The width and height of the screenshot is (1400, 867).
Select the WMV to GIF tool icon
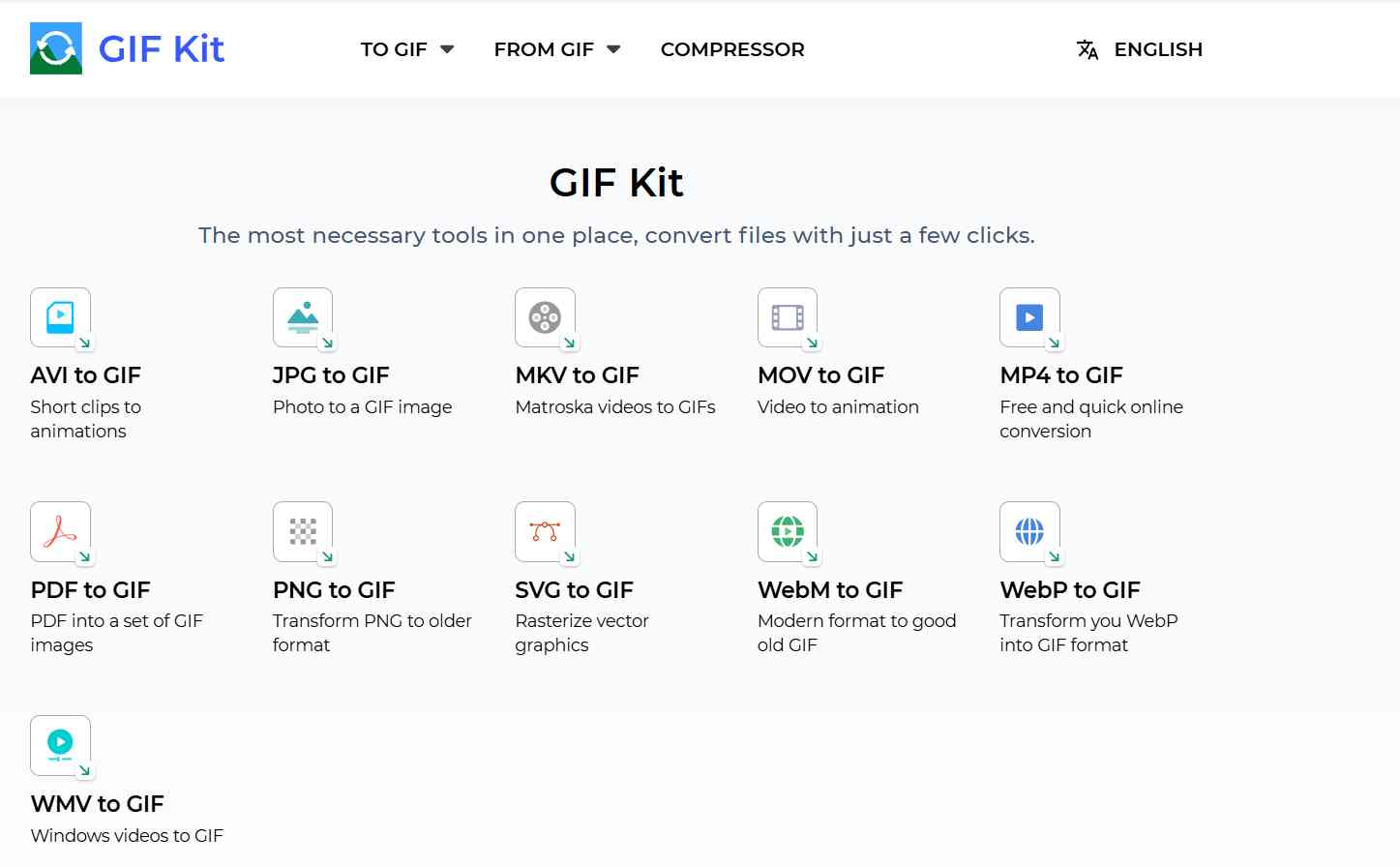tap(61, 746)
